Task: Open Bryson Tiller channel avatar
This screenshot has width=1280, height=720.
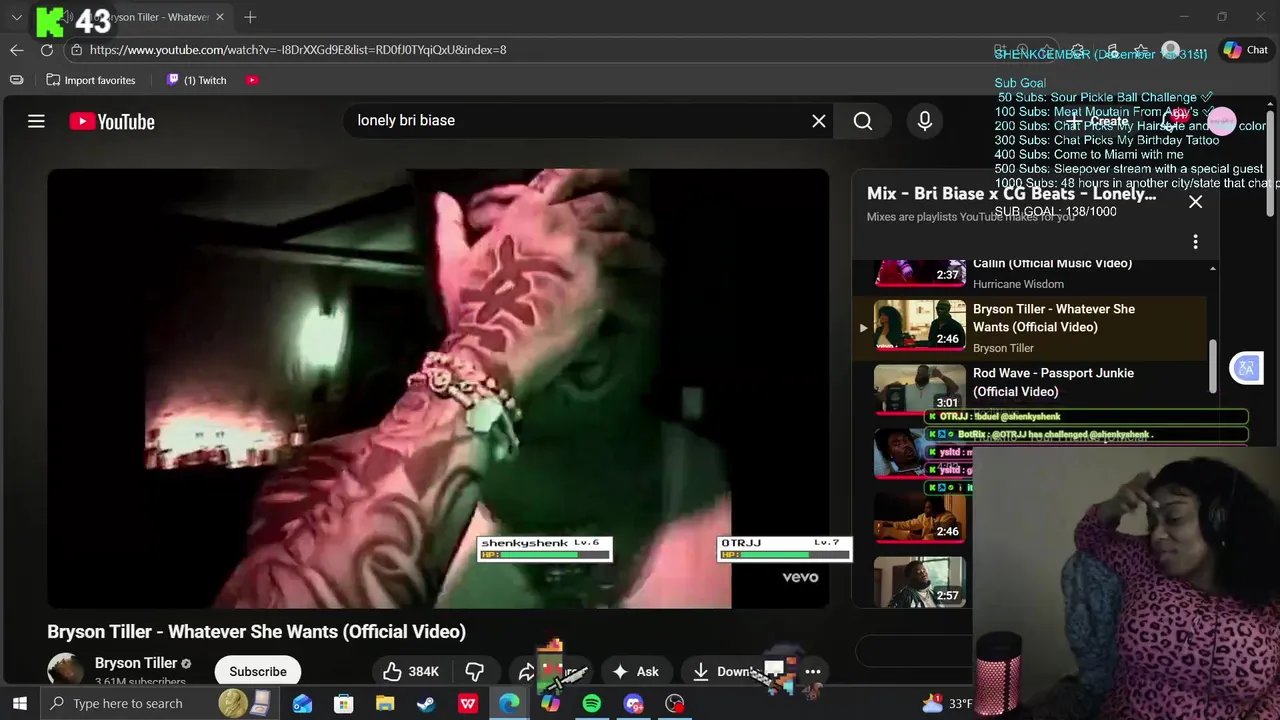Action: [66, 670]
